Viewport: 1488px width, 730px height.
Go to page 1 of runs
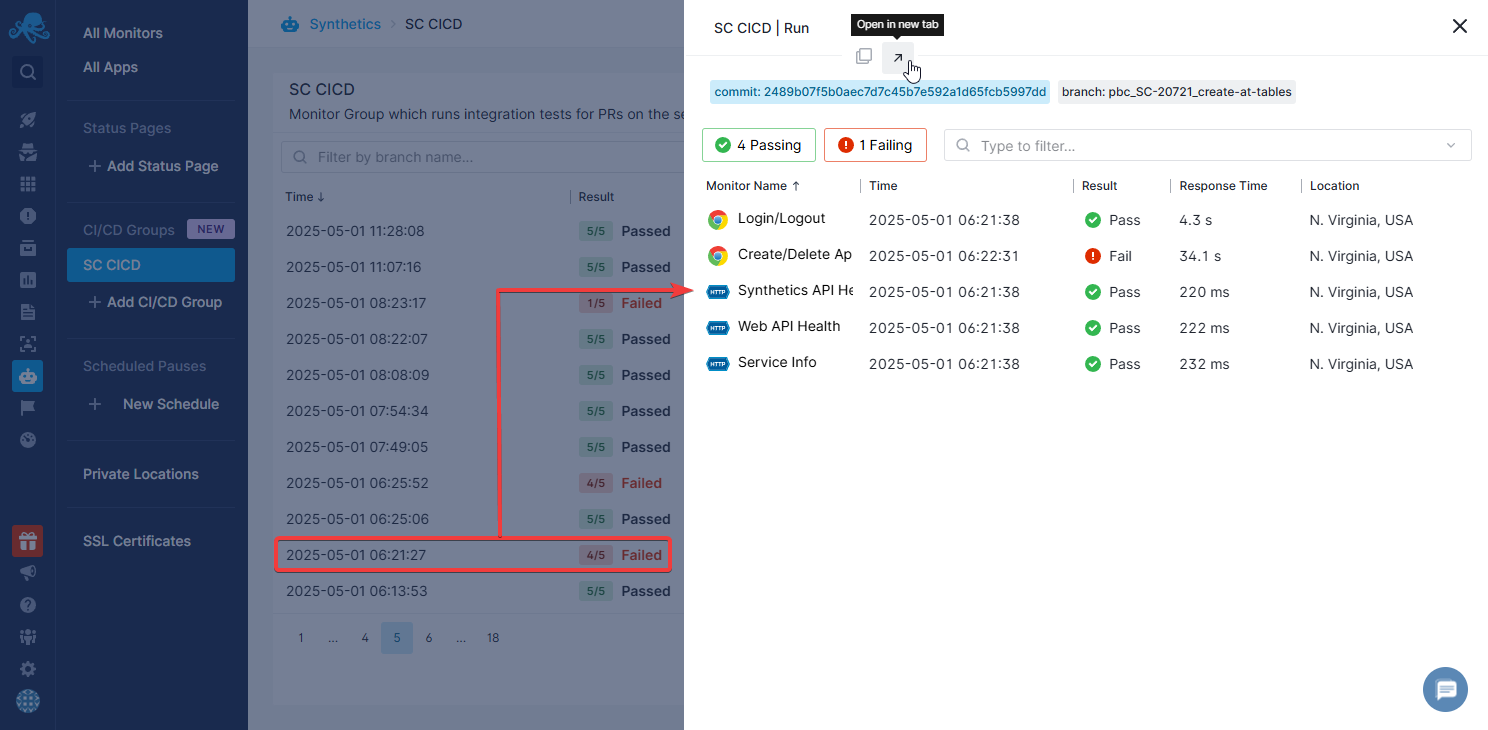click(301, 638)
